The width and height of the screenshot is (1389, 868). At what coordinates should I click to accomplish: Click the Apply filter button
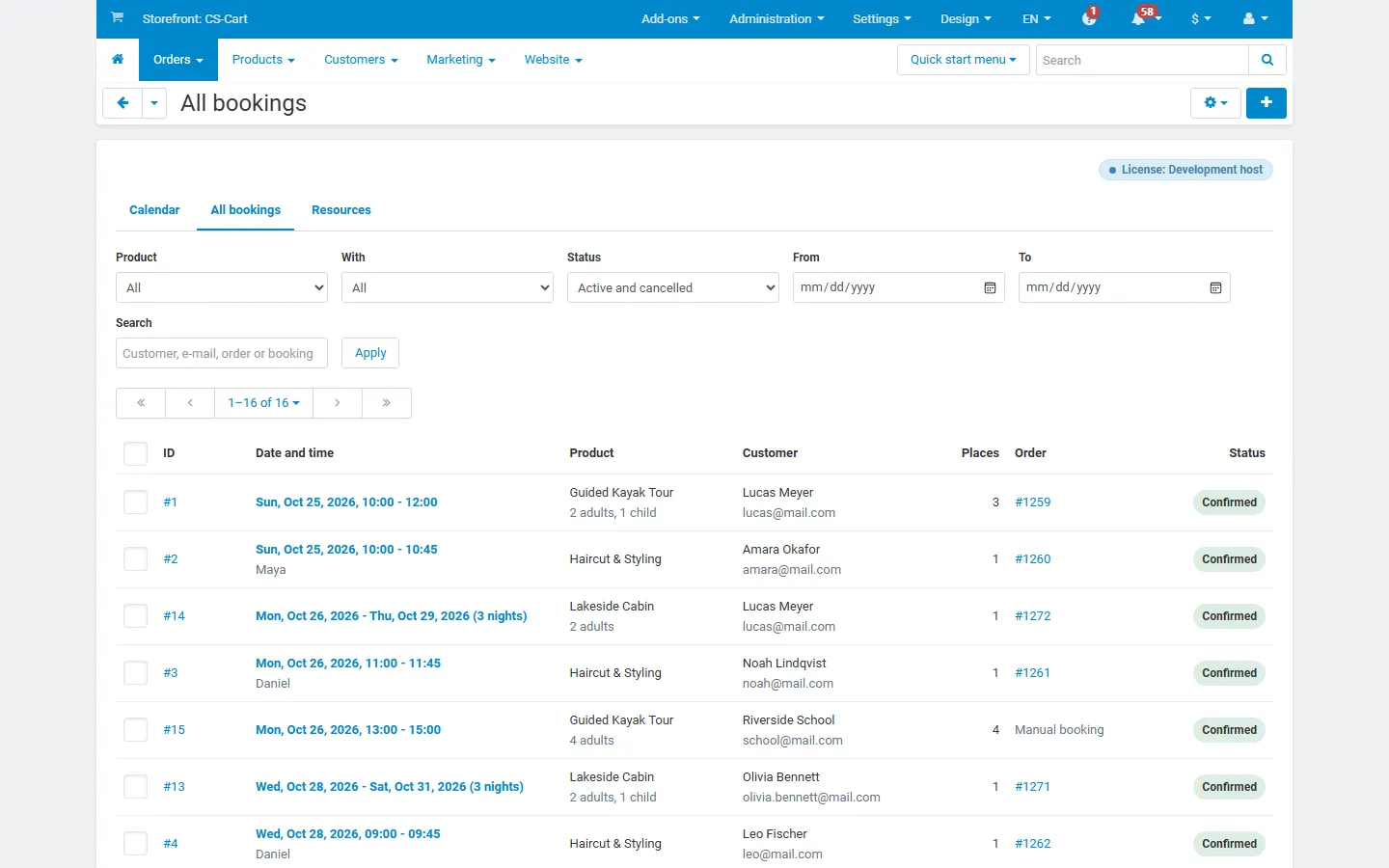(x=370, y=353)
